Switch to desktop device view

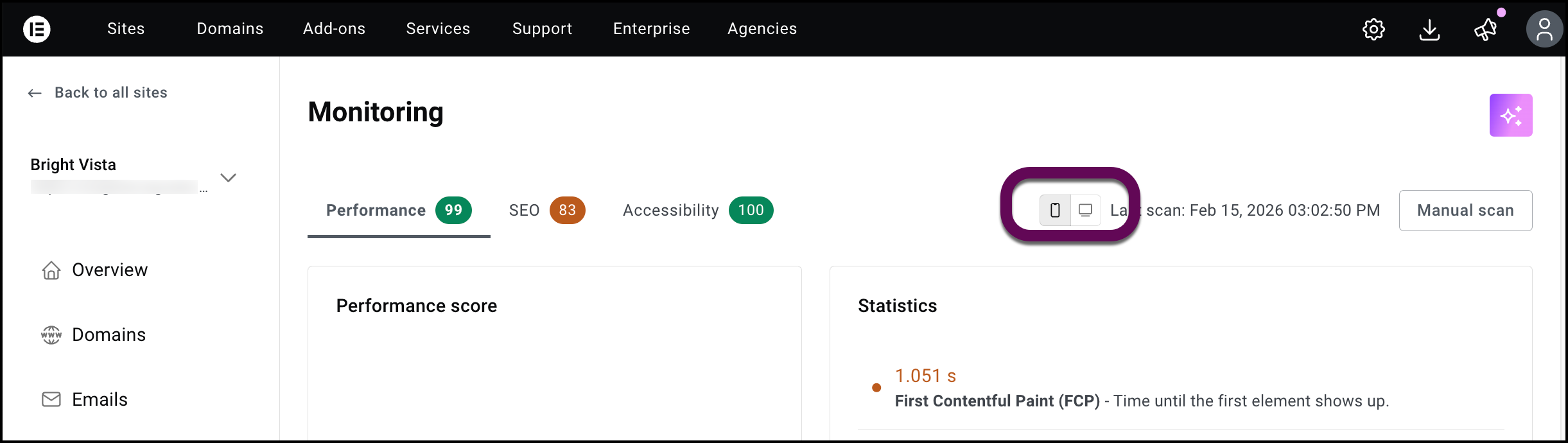(1085, 210)
